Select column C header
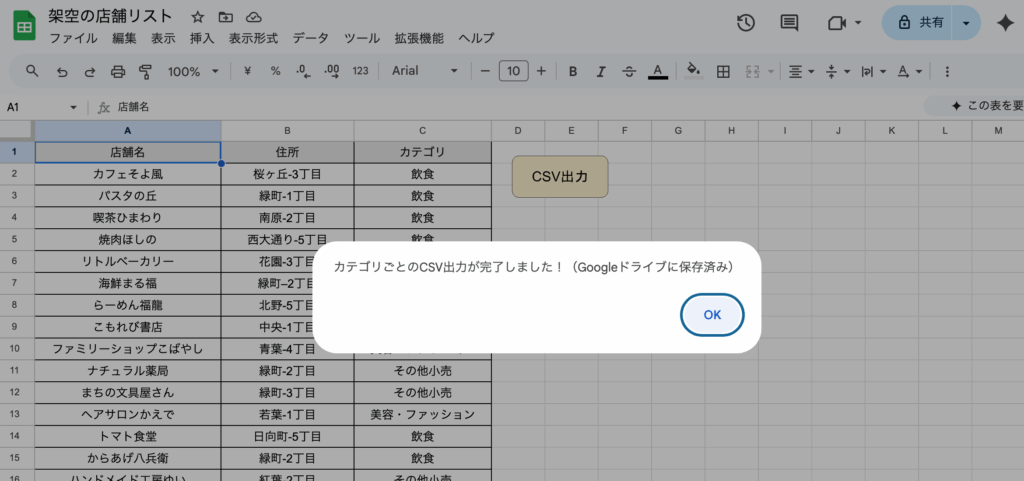The height and width of the screenshot is (481, 1024). (423, 131)
